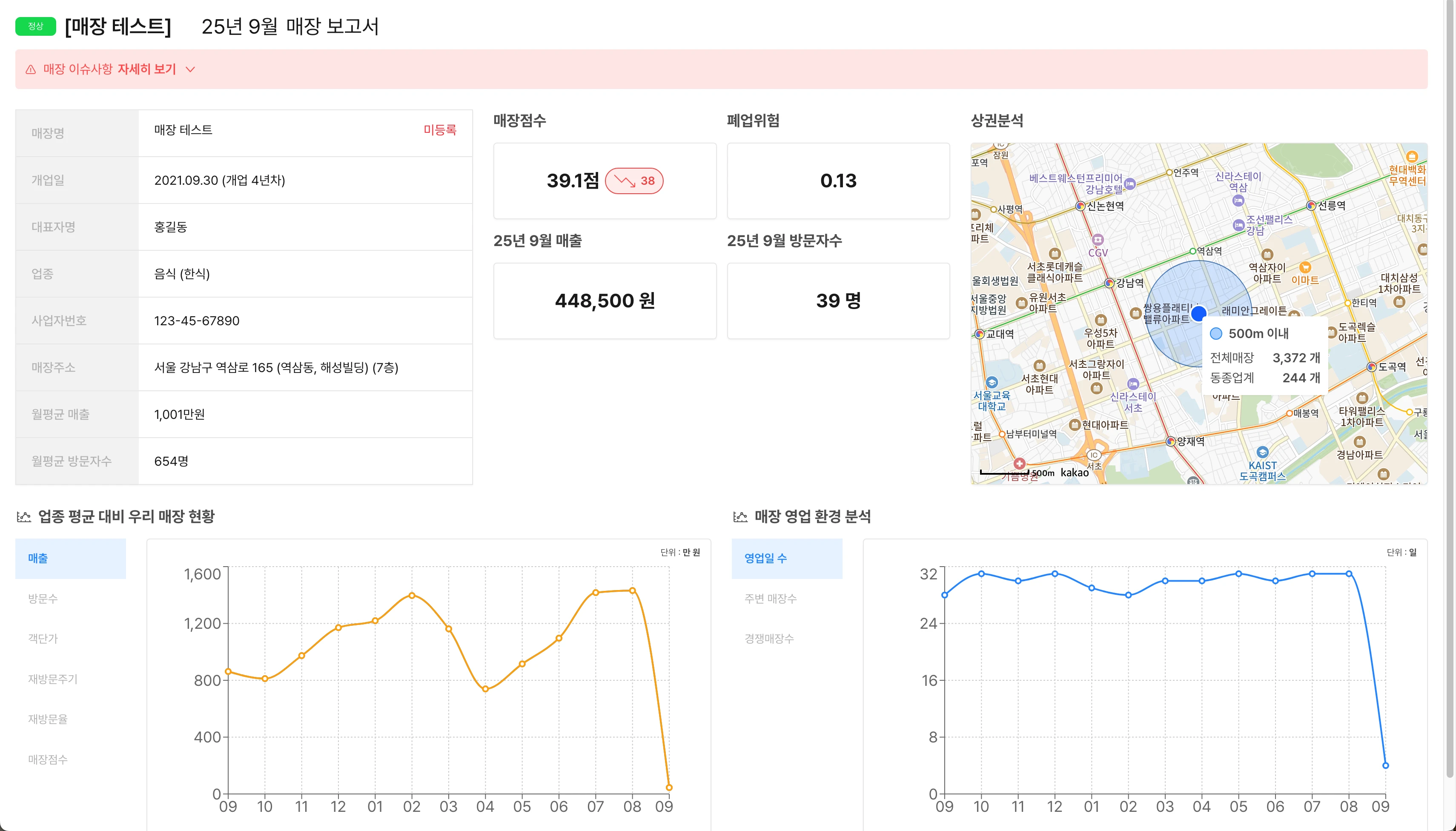Switch to 주변 매장수 tab
This screenshot has width=1456, height=831.
tap(770, 599)
